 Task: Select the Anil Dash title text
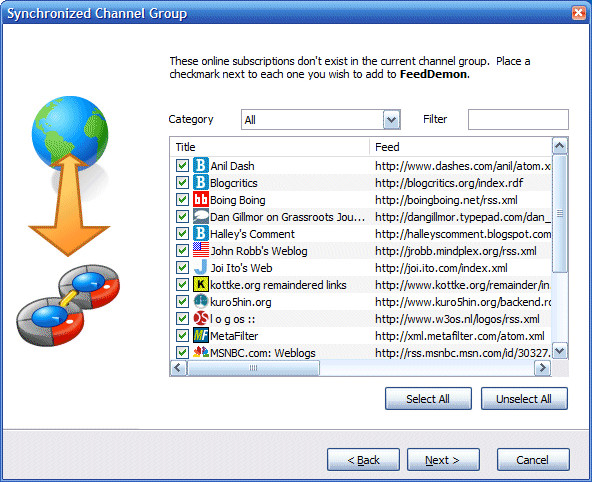click(x=232, y=166)
